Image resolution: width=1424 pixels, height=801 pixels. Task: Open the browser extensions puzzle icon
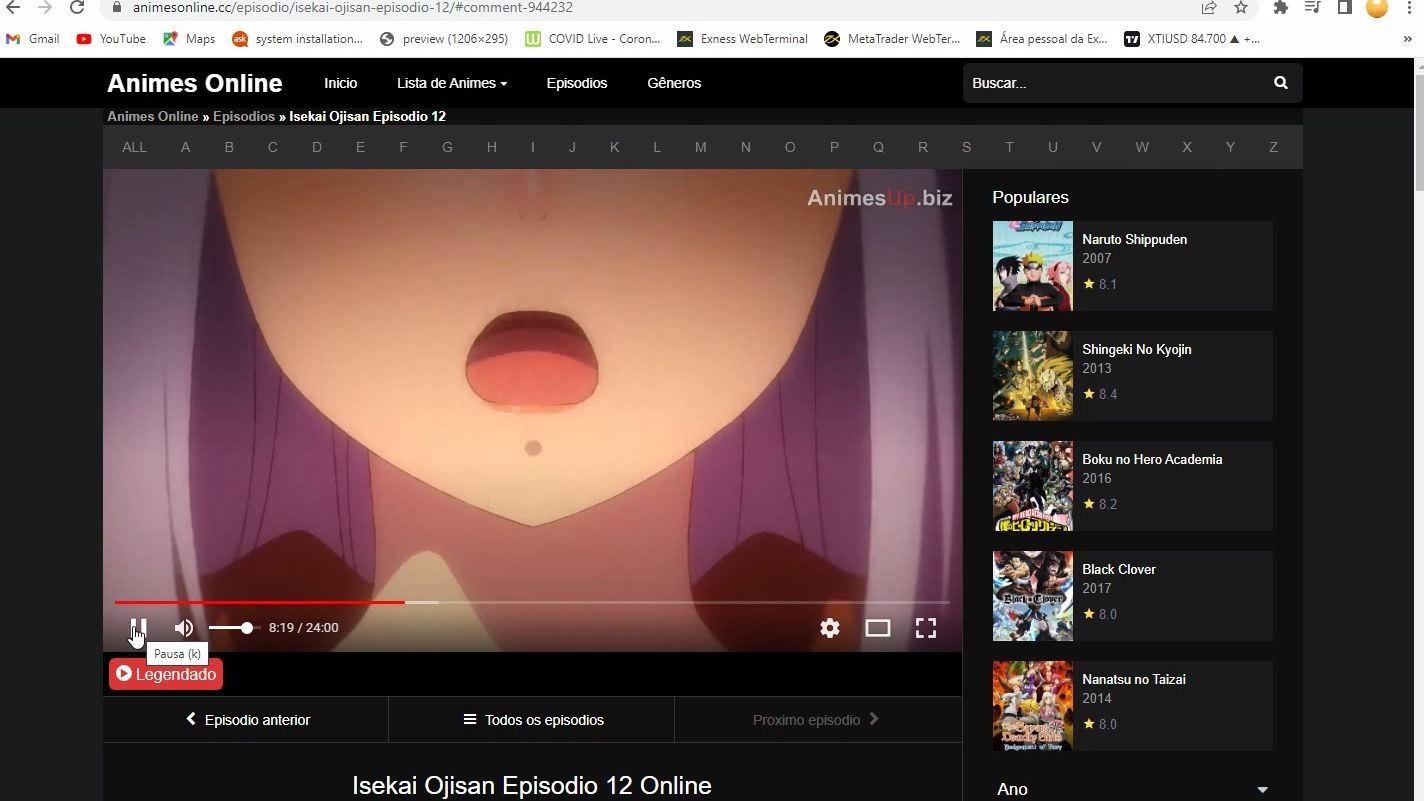1280,8
